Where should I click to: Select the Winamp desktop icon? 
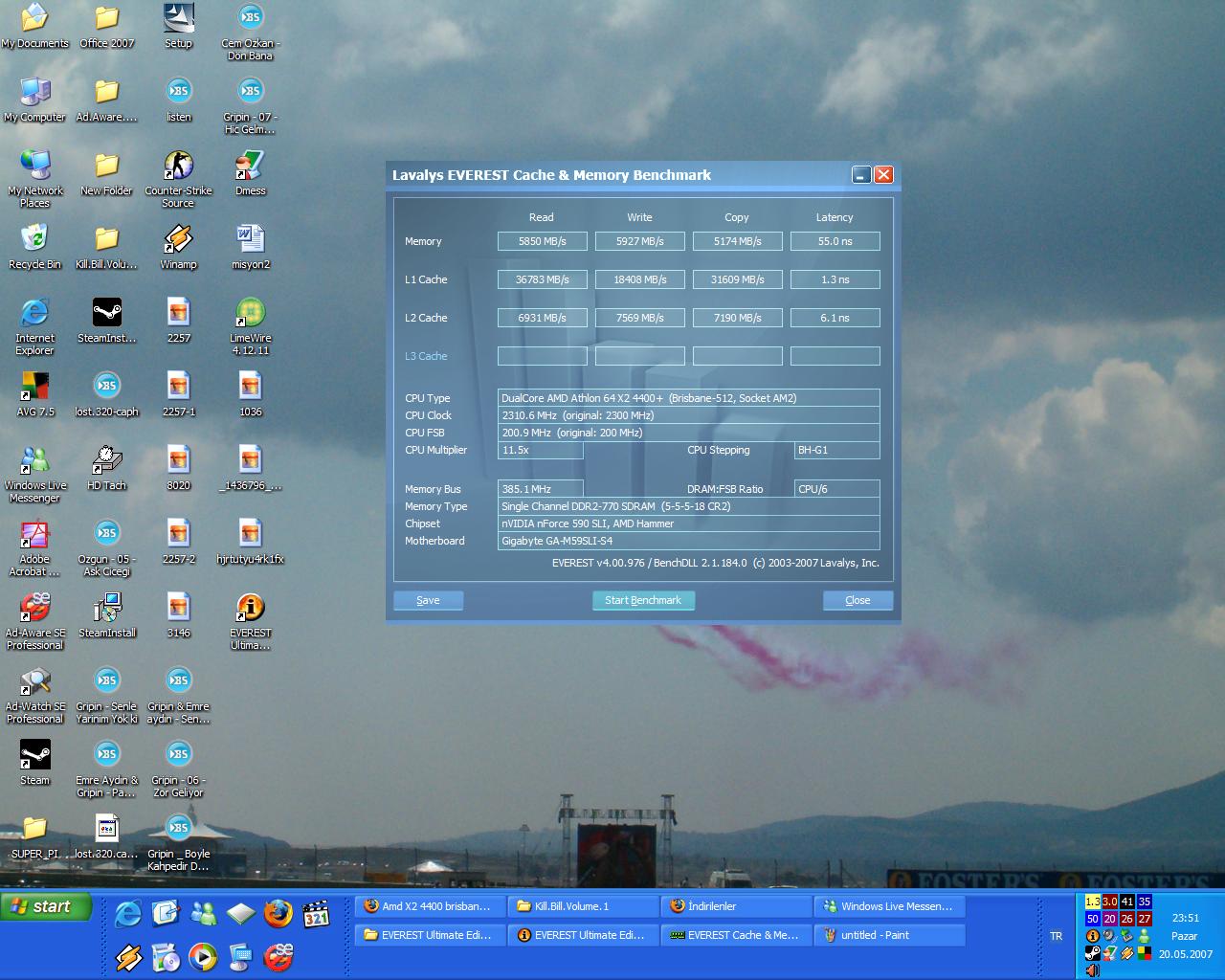(x=178, y=248)
